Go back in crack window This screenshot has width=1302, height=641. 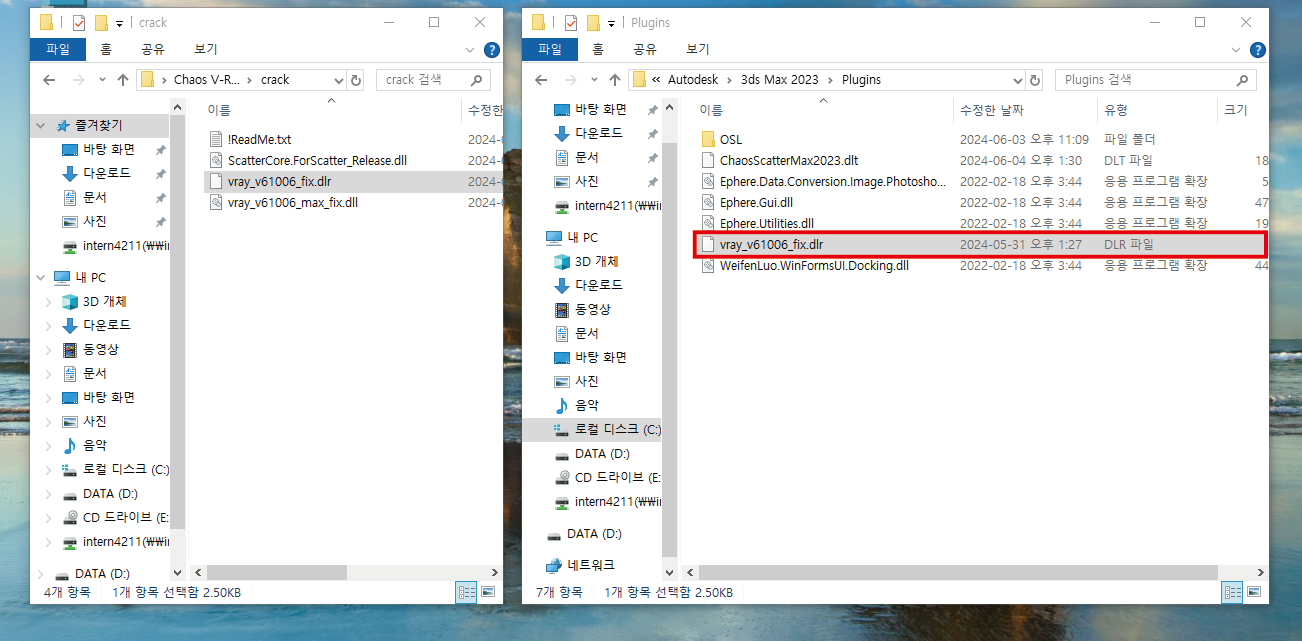click(49, 80)
